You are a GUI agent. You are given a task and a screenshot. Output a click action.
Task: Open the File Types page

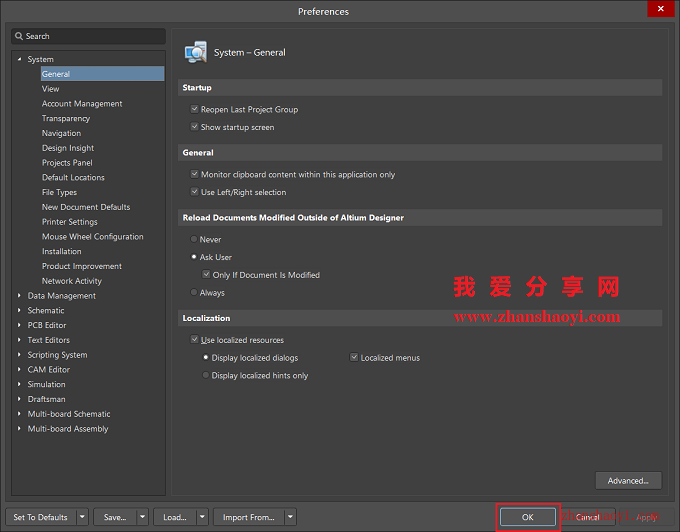click(x=59, y=192)
